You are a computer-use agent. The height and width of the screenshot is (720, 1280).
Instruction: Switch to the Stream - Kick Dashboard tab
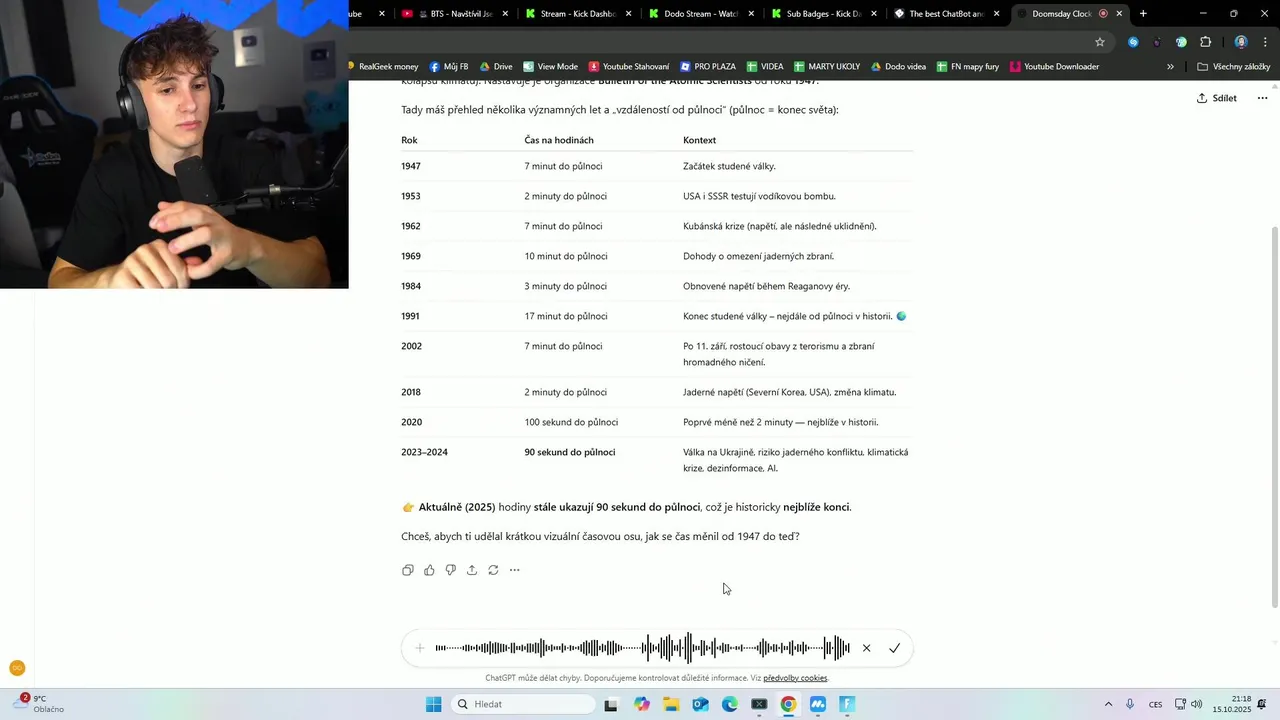pyautogui.click(x=577, y=14)
